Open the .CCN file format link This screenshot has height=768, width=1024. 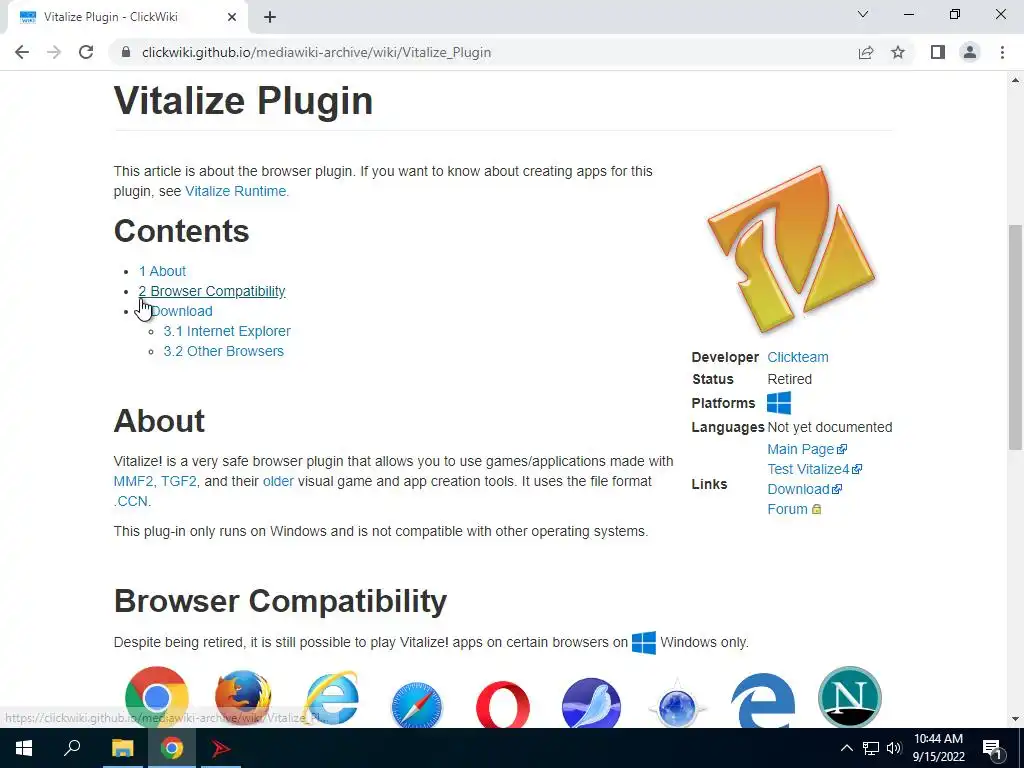point(132,502)
